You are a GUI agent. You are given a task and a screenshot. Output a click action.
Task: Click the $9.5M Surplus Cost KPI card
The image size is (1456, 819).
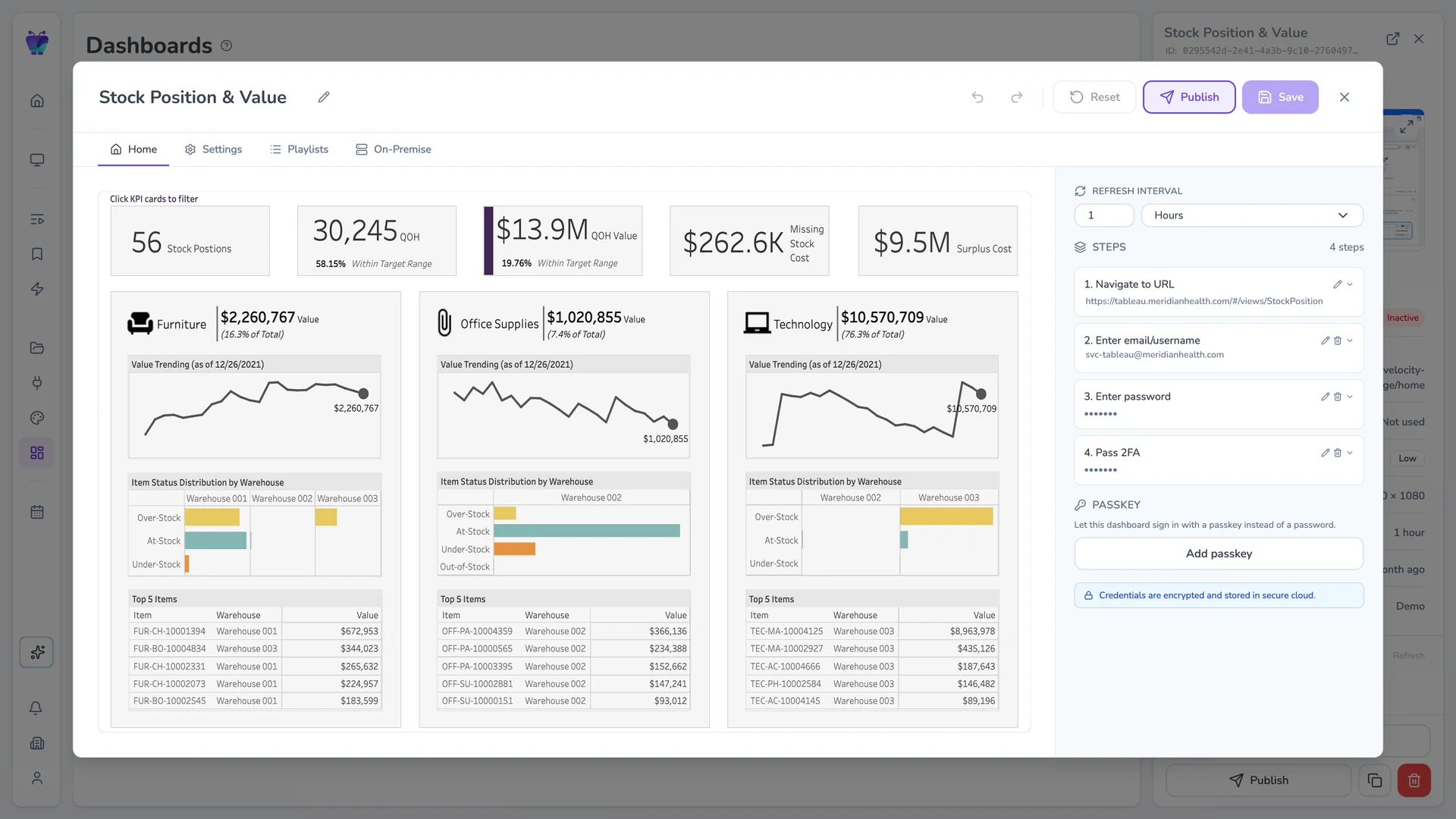[937, 241]
